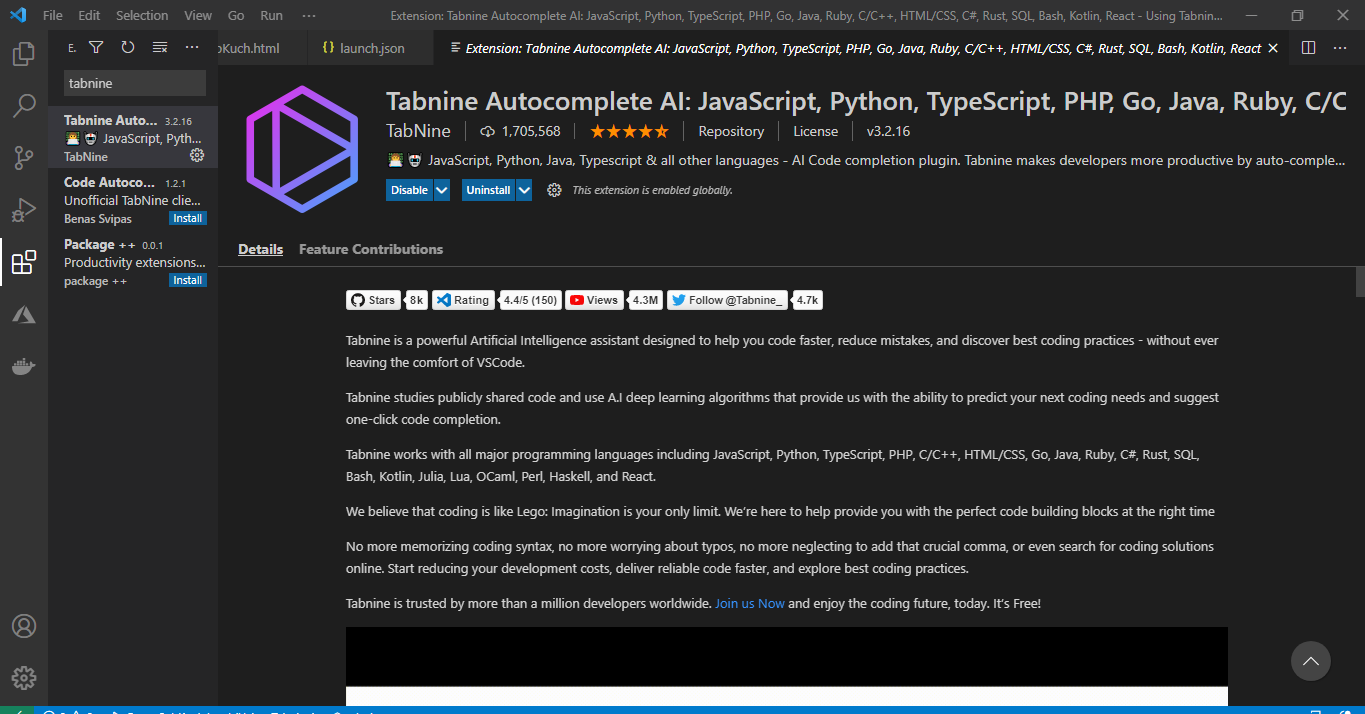1365x714 pixels.
Task: Open the View menu
Action: pos(197,15)
